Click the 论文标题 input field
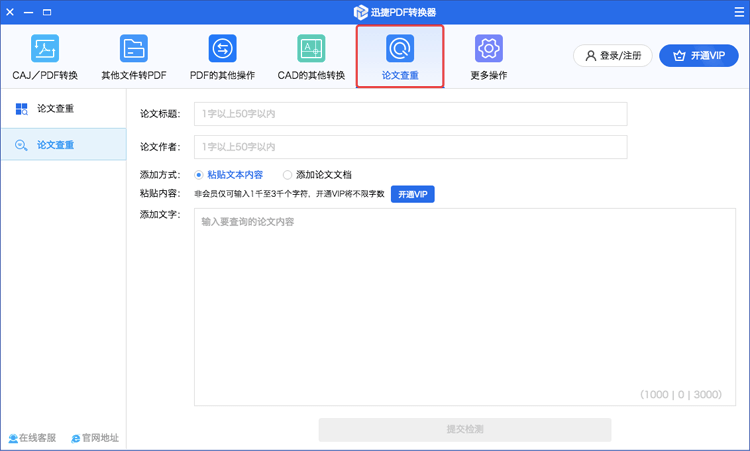The height and width of the screenshot is (451, 750). click(410, 114)
